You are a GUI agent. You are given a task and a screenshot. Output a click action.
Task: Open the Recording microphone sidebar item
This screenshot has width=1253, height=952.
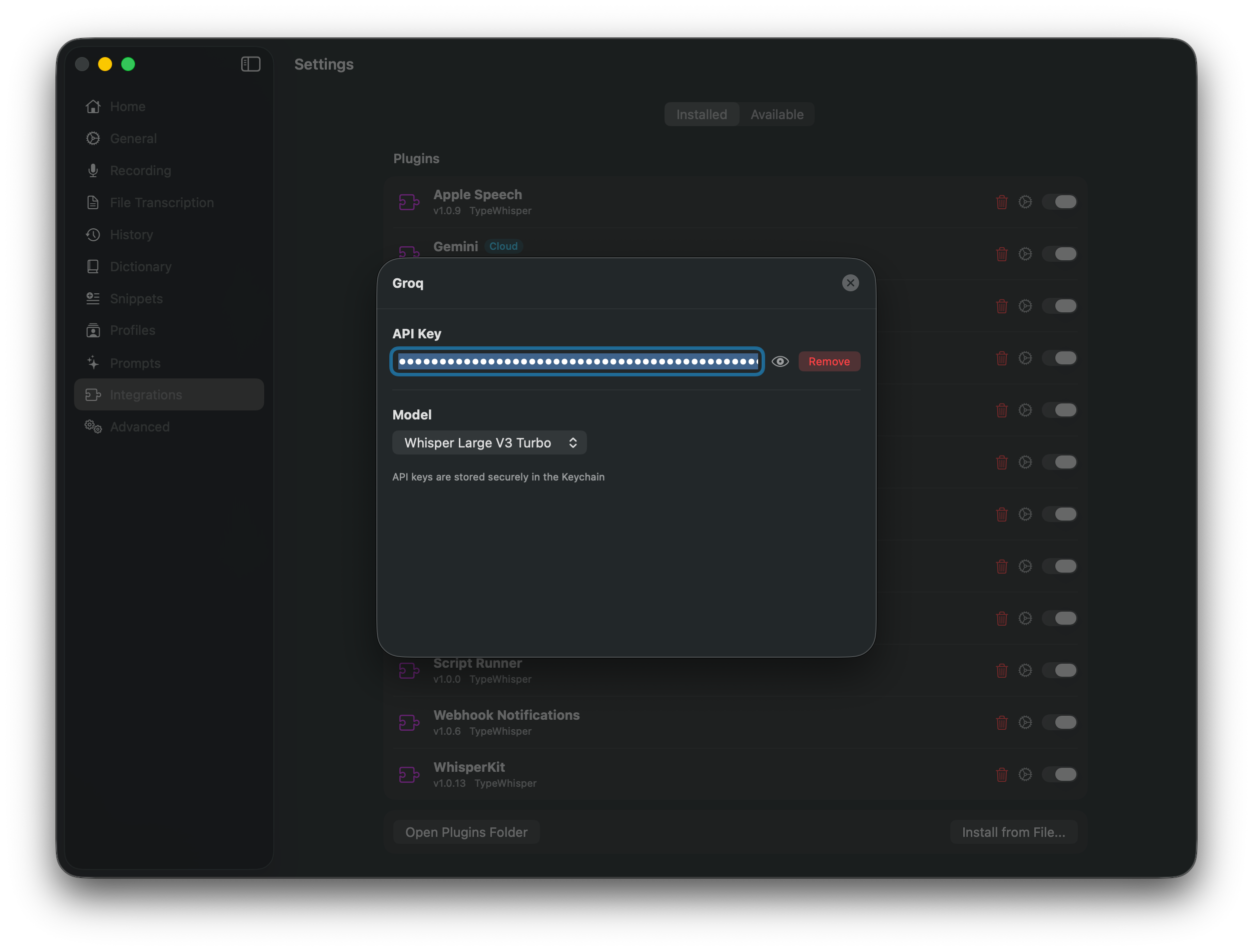(140, 171)
